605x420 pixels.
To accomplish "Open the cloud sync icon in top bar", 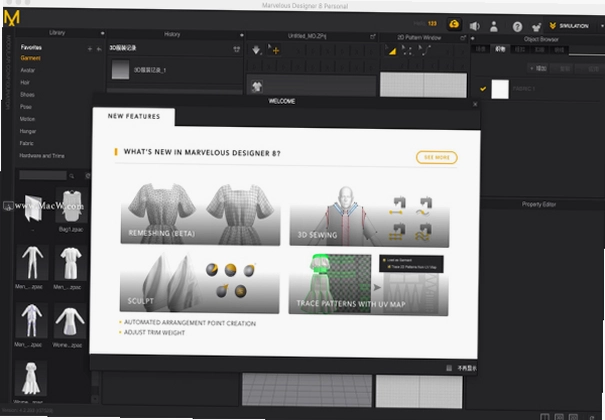I will point(454,24).
